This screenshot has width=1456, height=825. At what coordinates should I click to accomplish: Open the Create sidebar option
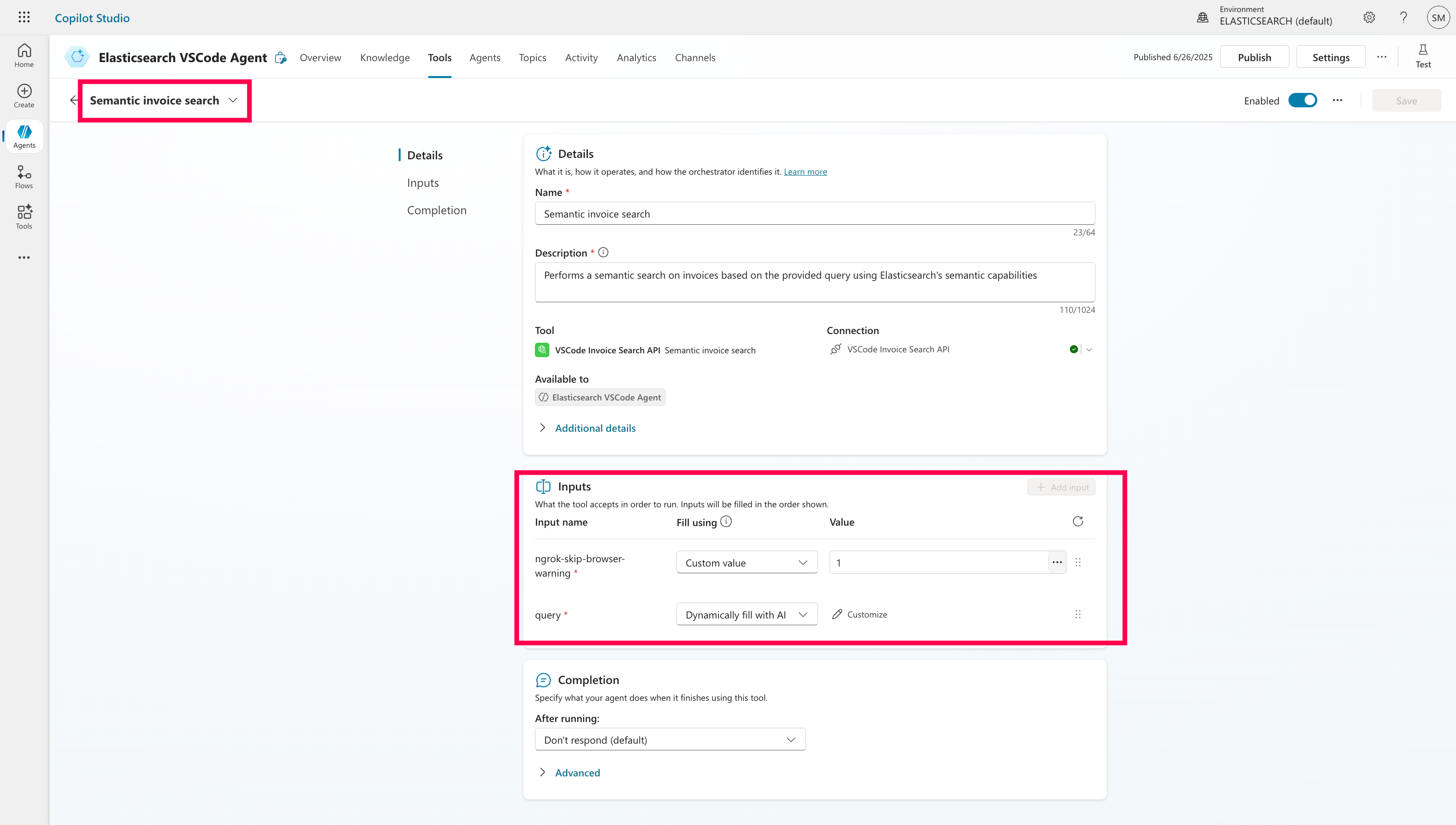pos(24,96)
